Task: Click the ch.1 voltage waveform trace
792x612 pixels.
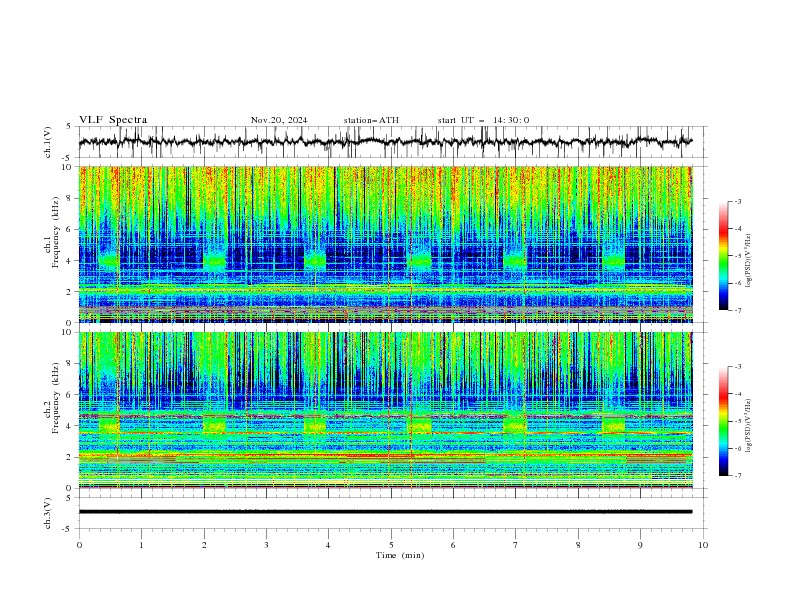Action: (385, 142)
